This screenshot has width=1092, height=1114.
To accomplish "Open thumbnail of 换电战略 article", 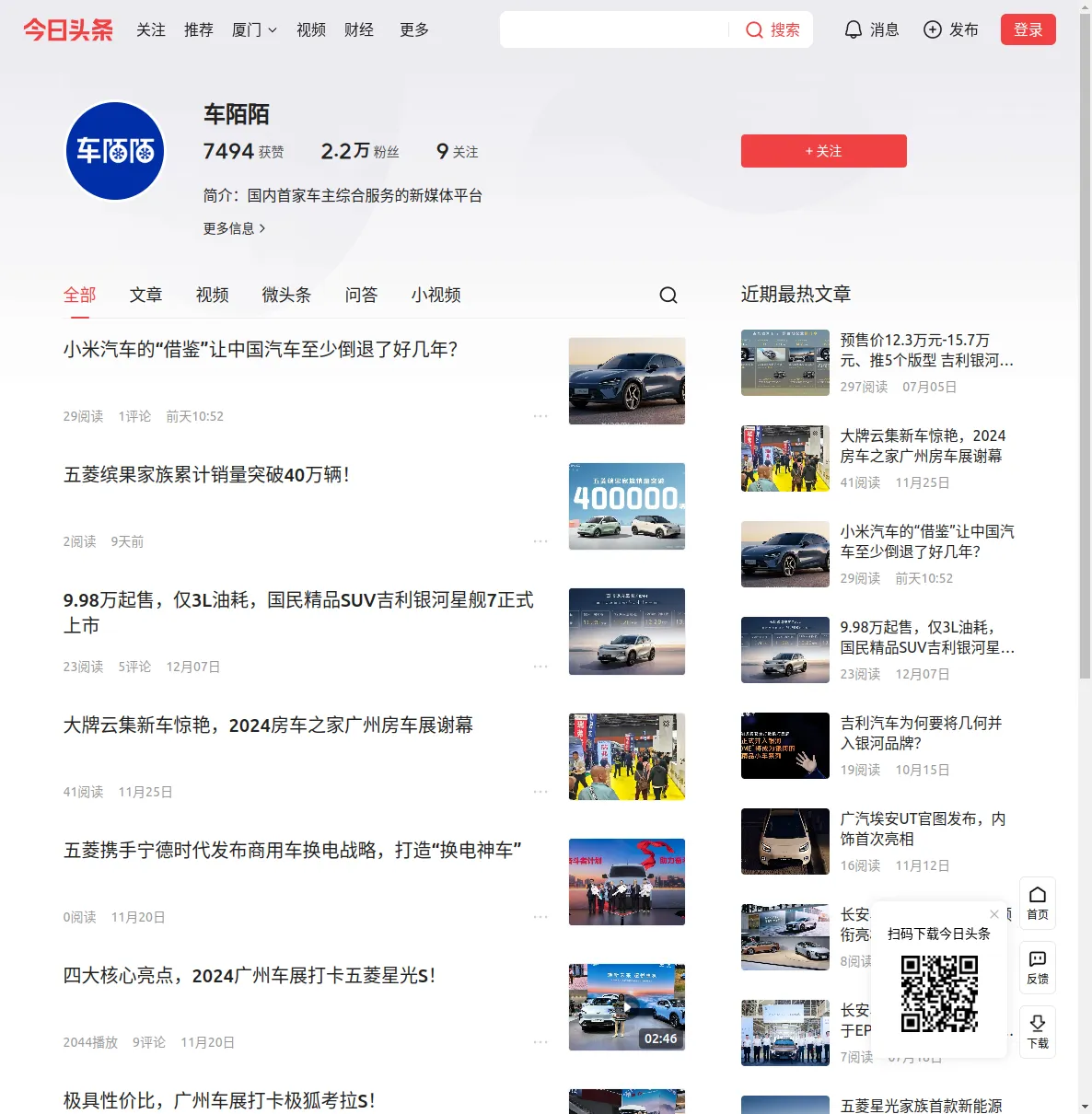I will [627, 882].
